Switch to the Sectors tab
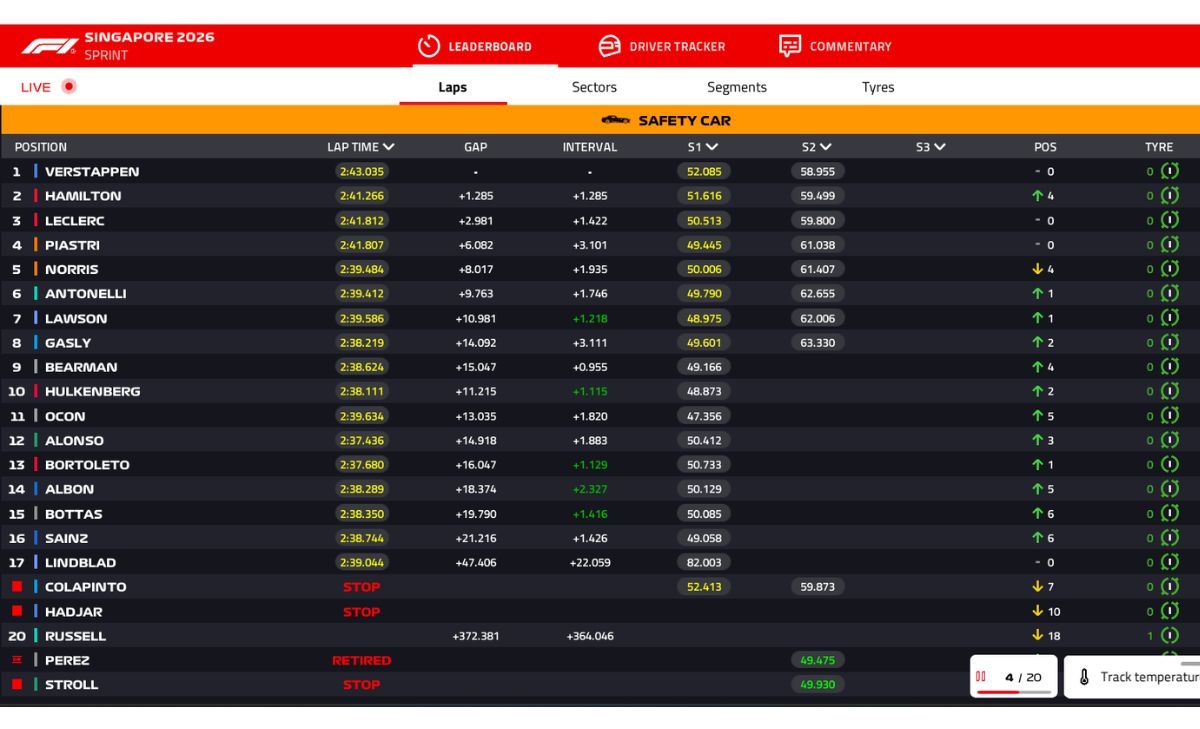 pyautogui.click(x=594, y=87)
